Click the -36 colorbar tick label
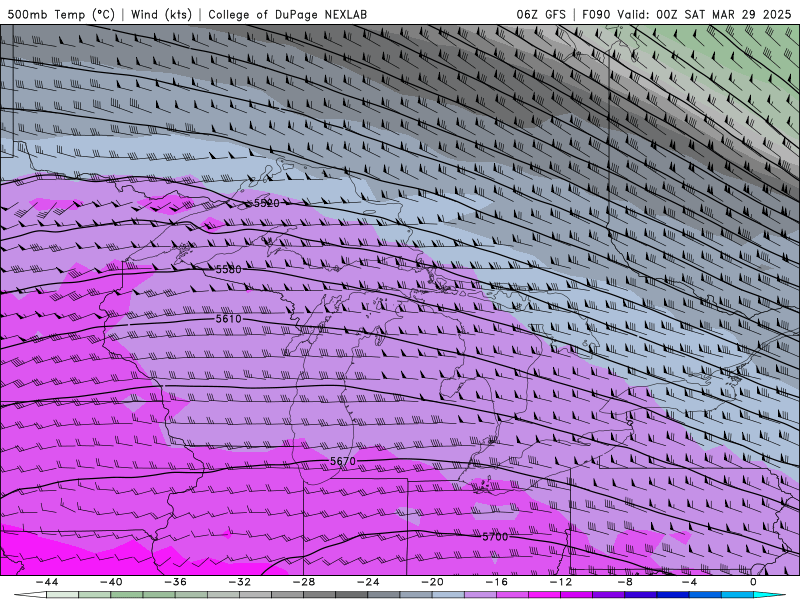The height and width of the screenshot is (600, 800). pyautogui.click(x=175, y=582)
